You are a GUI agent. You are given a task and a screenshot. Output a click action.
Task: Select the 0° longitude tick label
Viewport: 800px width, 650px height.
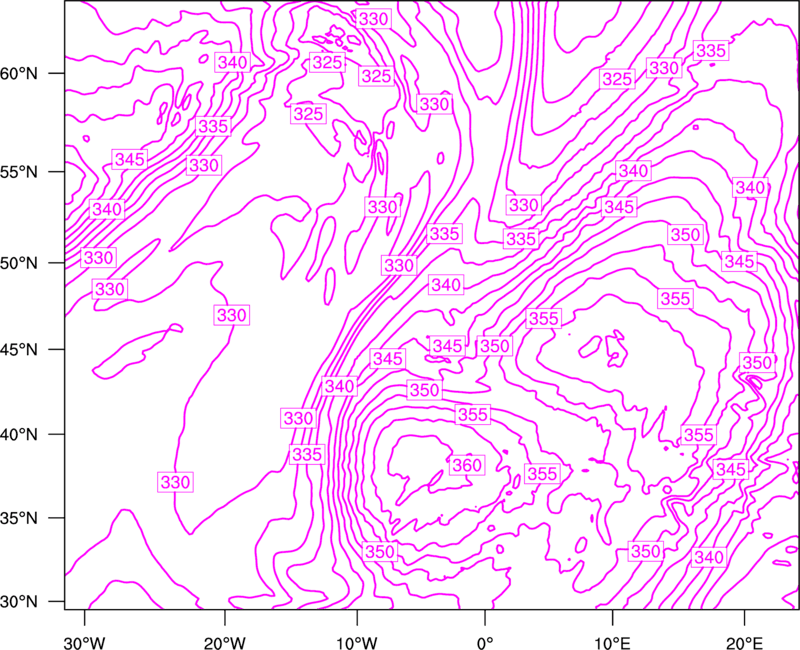pos(485,643)
